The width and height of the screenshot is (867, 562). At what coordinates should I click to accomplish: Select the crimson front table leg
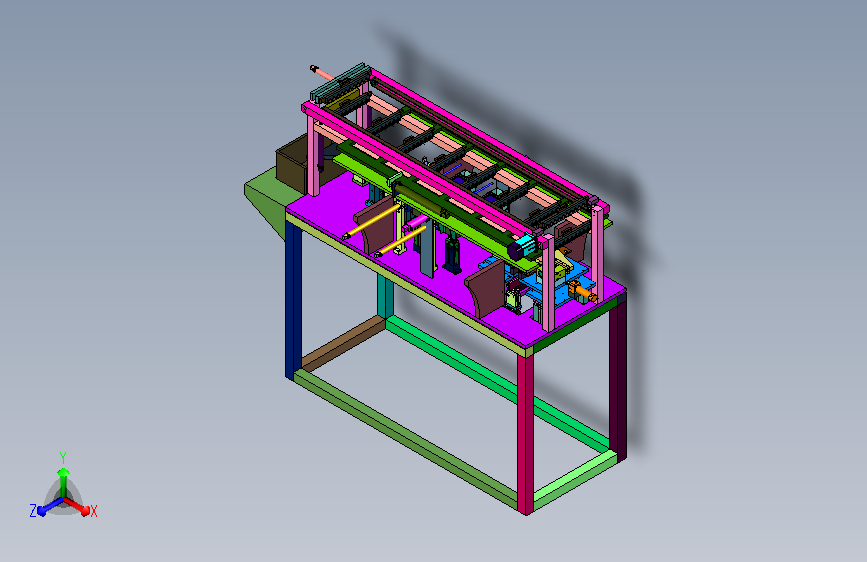coord(525,434)
